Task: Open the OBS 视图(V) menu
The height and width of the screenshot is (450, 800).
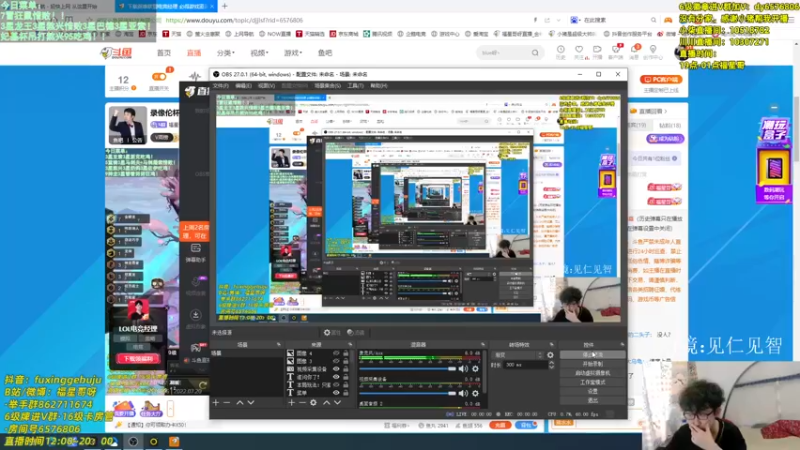Action: [x=266, y=86]
